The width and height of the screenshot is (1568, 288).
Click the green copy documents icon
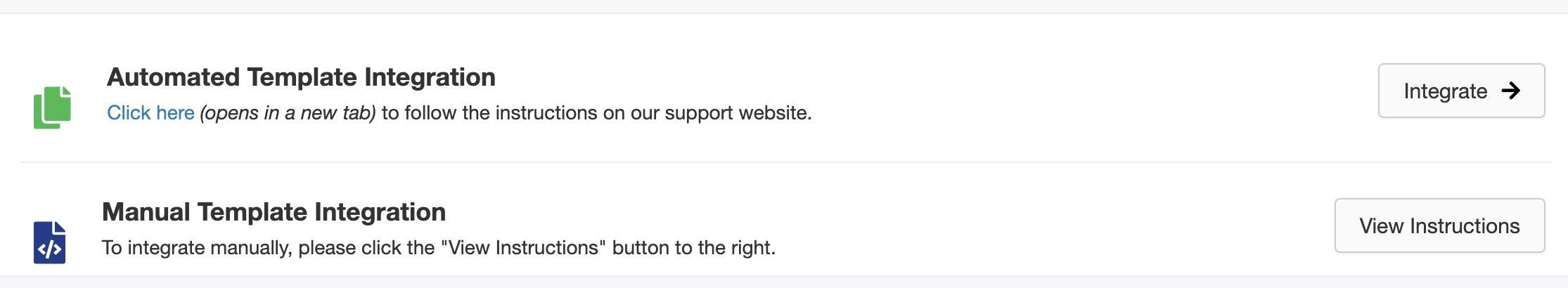[52, 107]
